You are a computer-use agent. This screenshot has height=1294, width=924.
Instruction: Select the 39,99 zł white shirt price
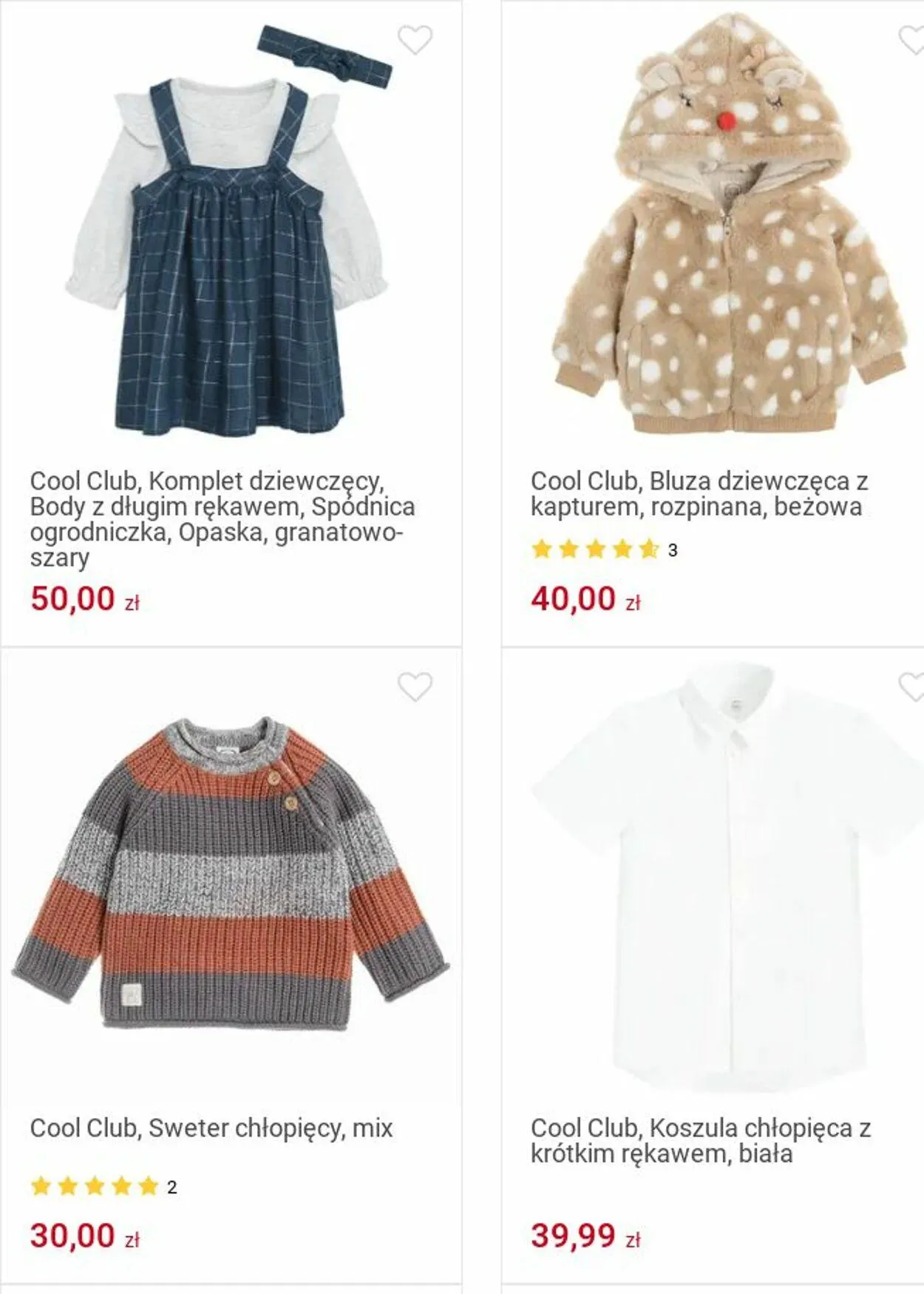coord(585,1236)
